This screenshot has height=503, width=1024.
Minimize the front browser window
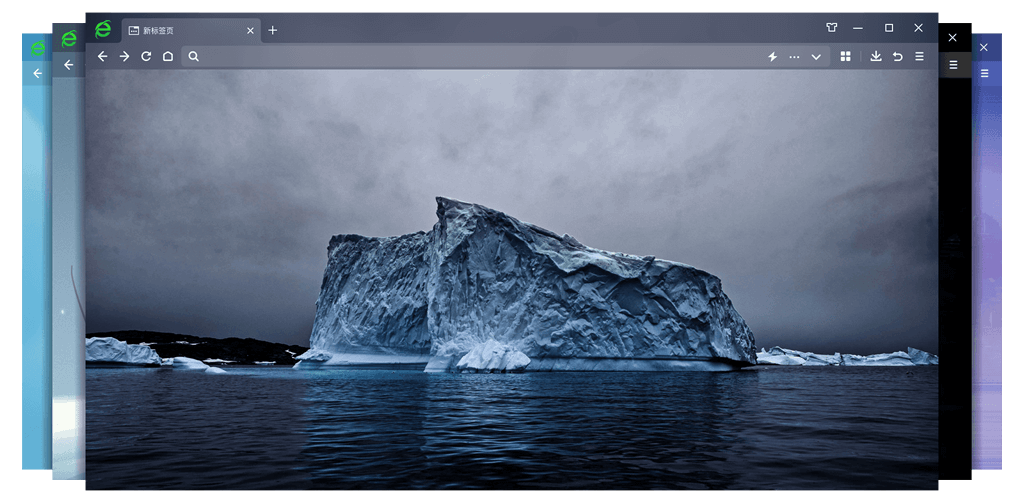coord(858,28)
